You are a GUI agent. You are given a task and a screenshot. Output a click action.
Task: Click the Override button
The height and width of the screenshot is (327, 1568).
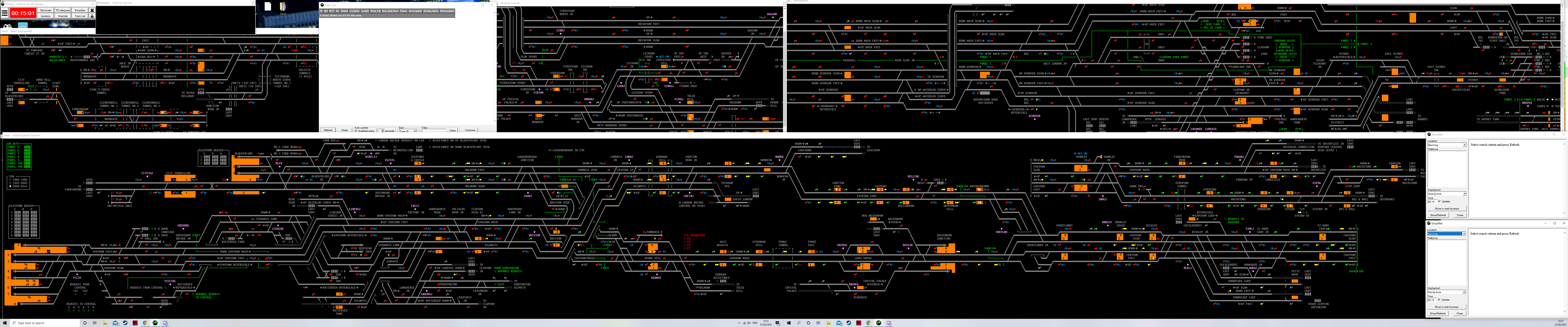tap(63, 16)
